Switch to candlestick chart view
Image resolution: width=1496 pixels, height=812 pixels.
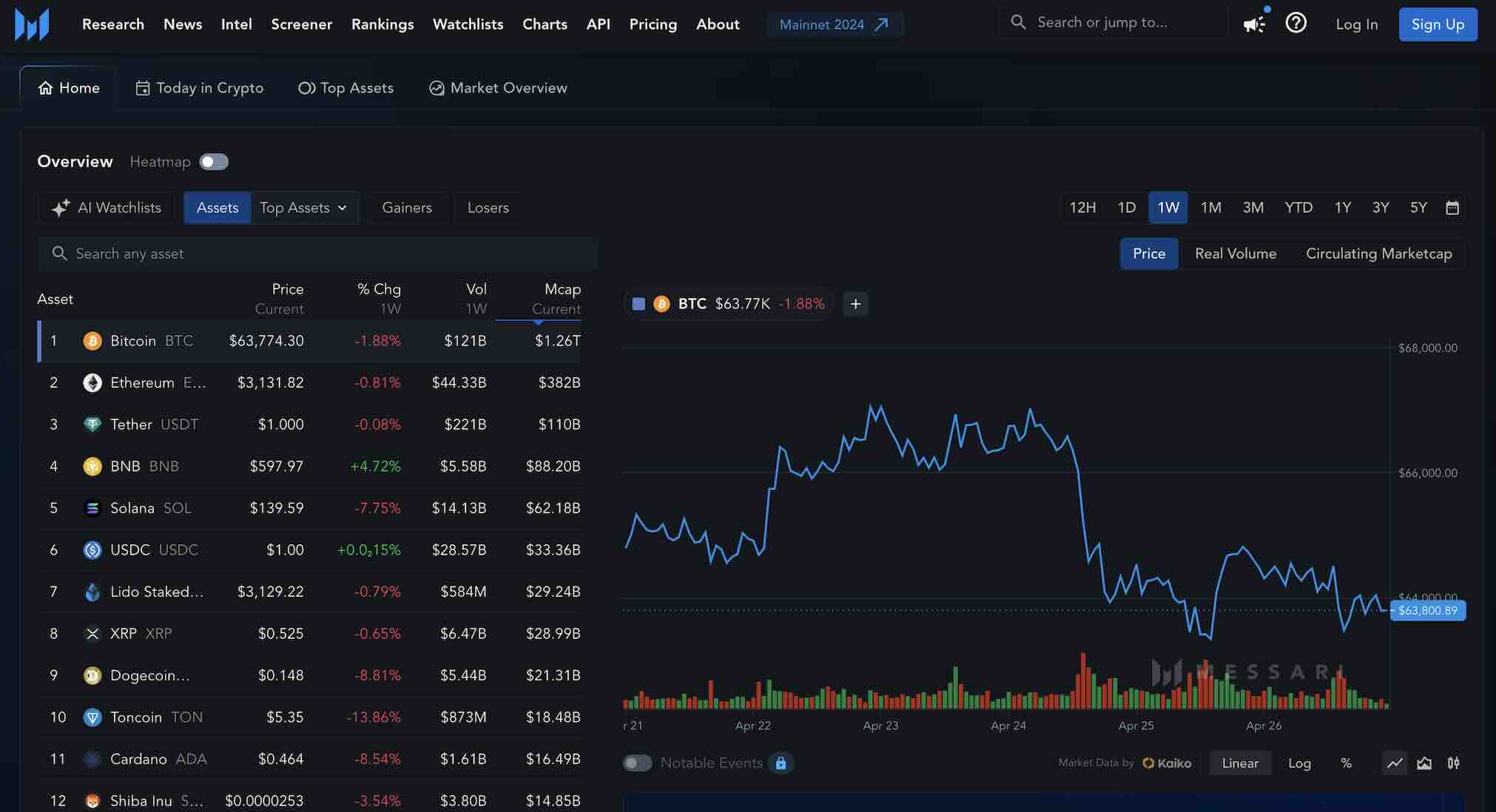[1452, 763]
